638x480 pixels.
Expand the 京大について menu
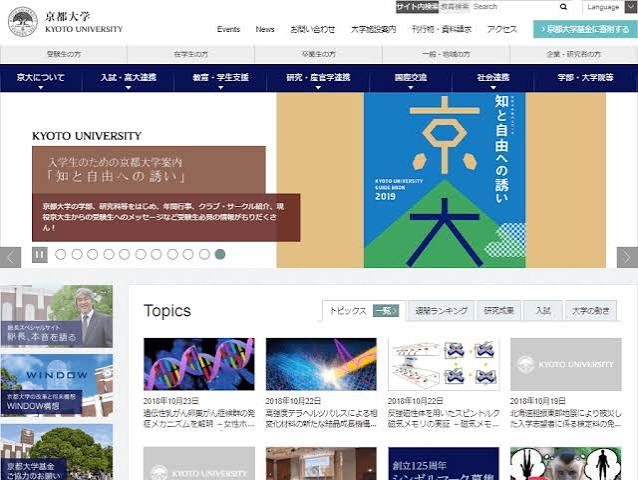click(41, 78)
